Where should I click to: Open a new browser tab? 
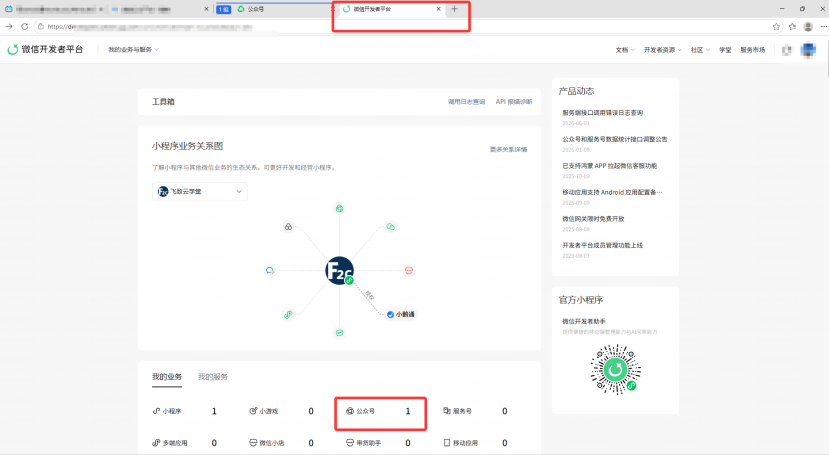click(454, 9)
